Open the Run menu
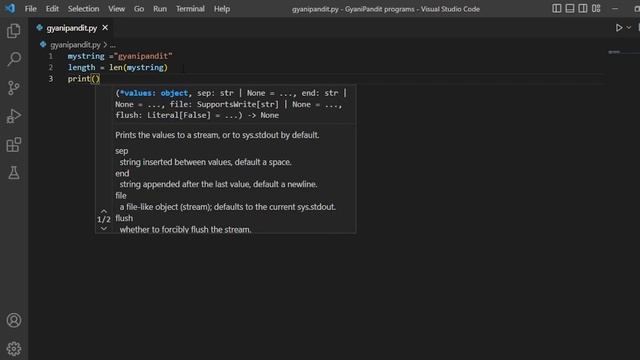 pyautogui.click(x=160, y=9)
